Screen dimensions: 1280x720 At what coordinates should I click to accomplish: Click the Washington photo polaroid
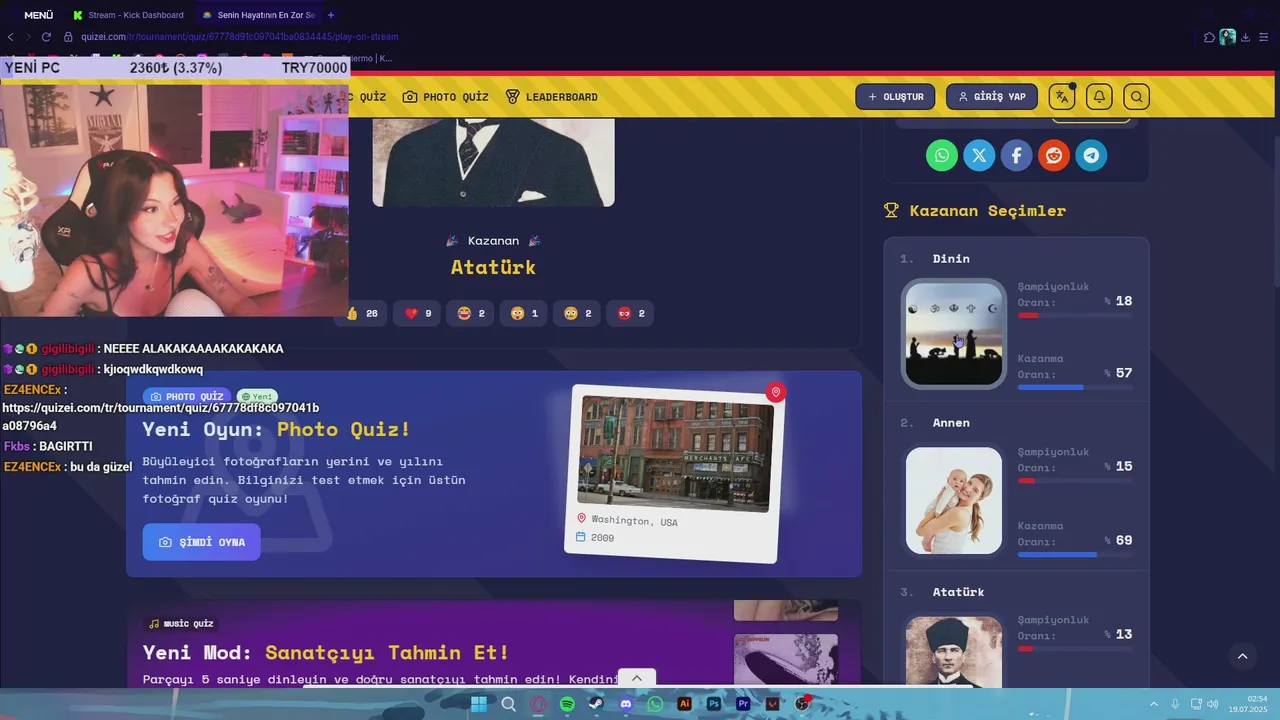675,474
